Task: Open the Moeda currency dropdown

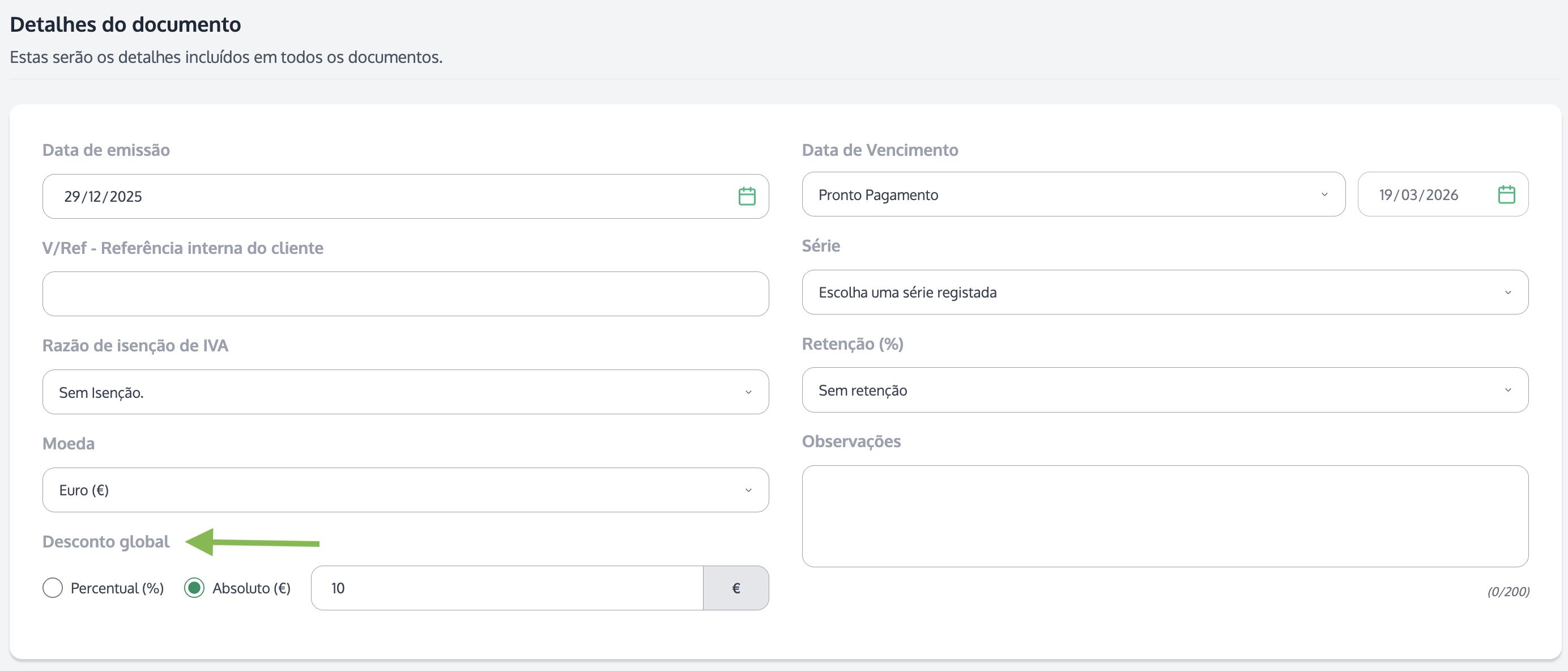Action: (x=405, y=490)
